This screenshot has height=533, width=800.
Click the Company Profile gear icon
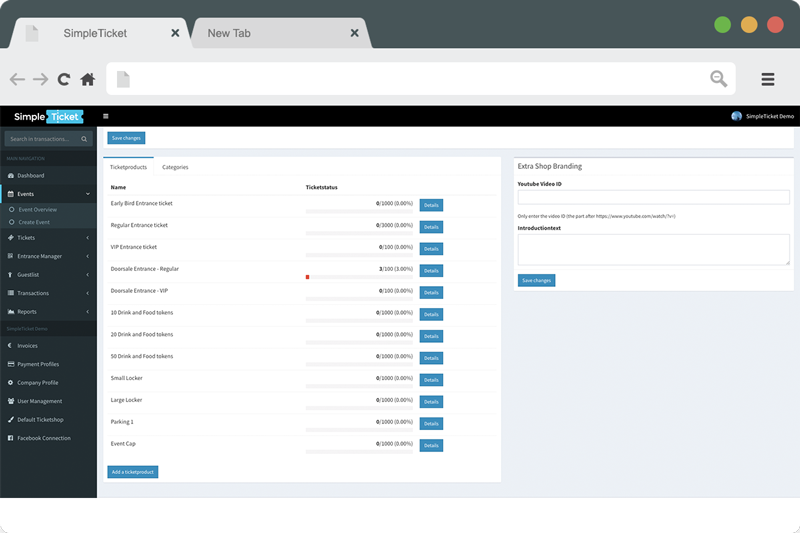pos(11,383)
